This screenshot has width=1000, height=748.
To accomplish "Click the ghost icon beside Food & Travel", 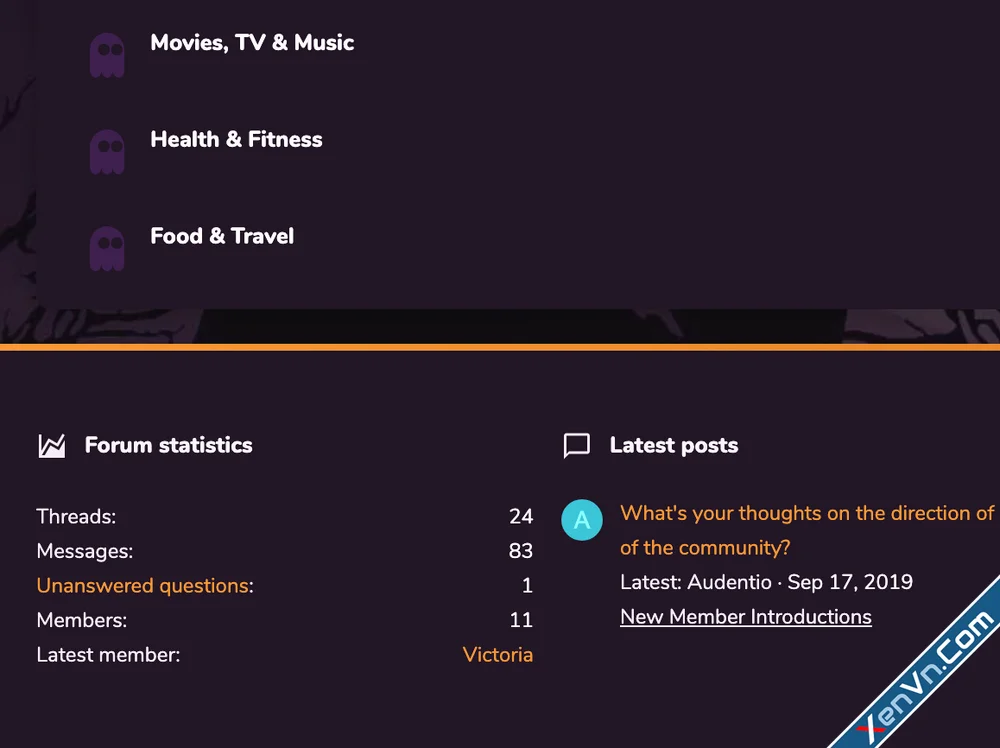I will (x=107, y=247).
